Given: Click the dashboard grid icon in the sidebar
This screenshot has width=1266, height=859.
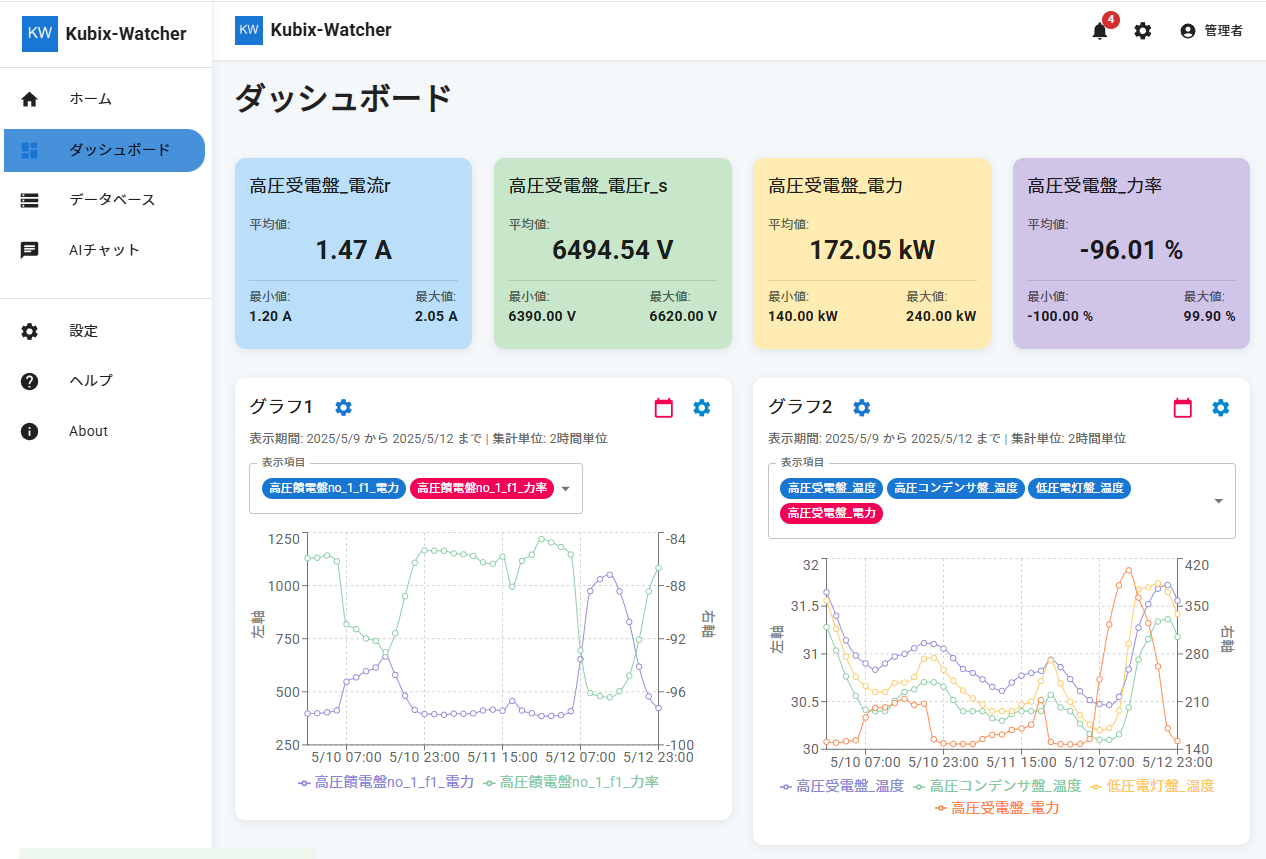Looking at the screenshot, I should click(29, 150).
